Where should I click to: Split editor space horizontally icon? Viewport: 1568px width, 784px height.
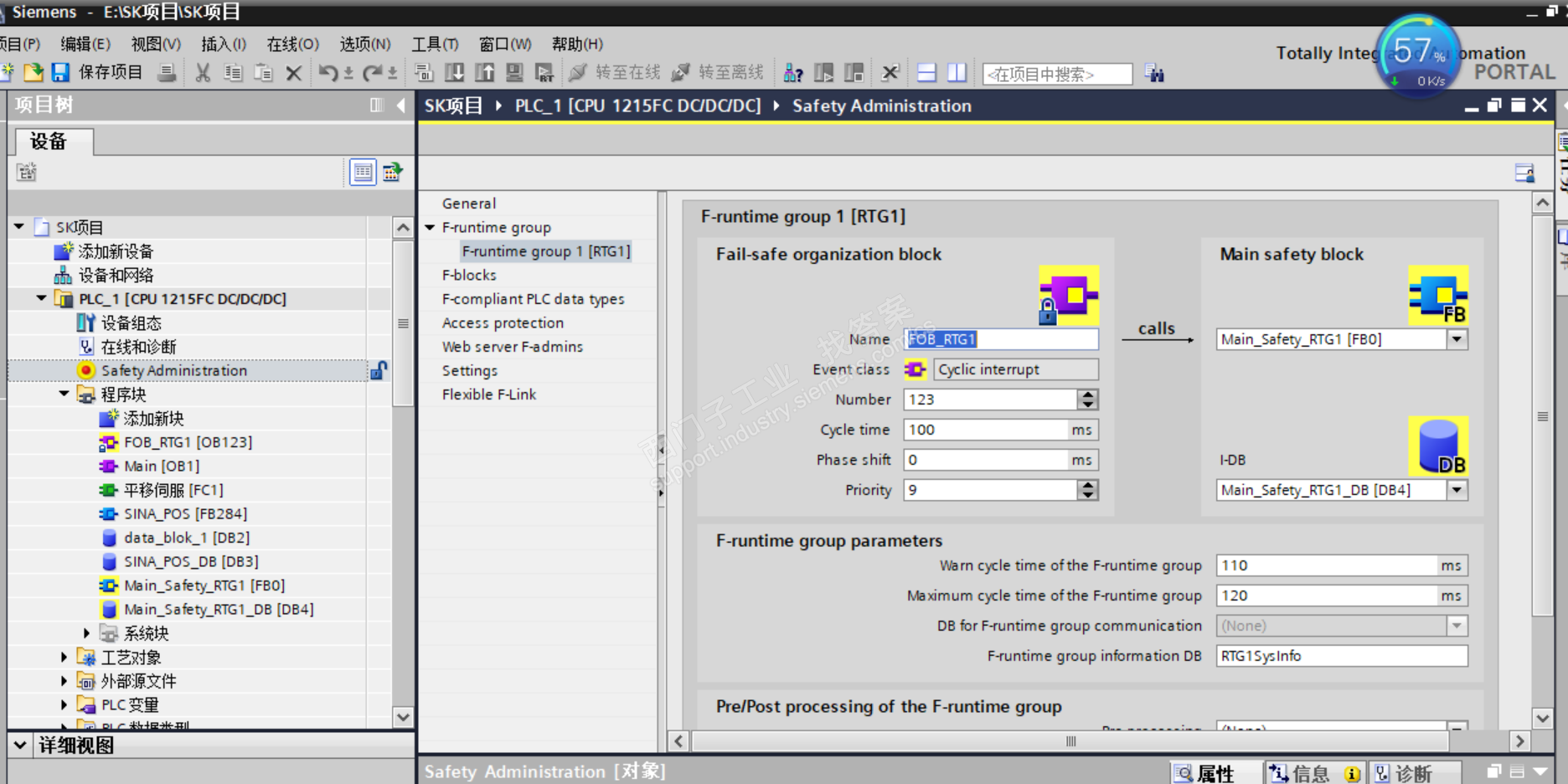(x=926, y=73)
